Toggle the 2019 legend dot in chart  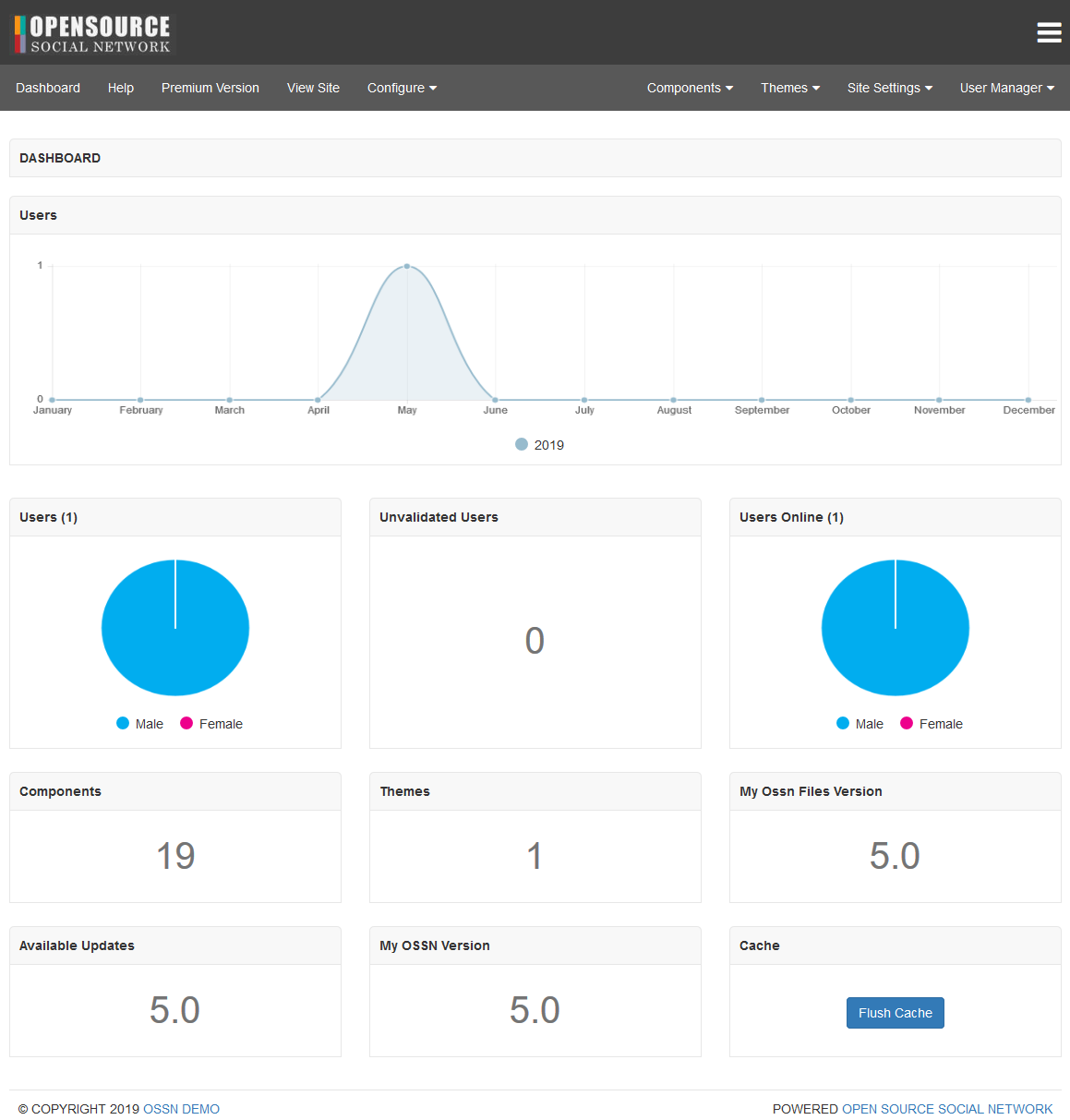522,445
